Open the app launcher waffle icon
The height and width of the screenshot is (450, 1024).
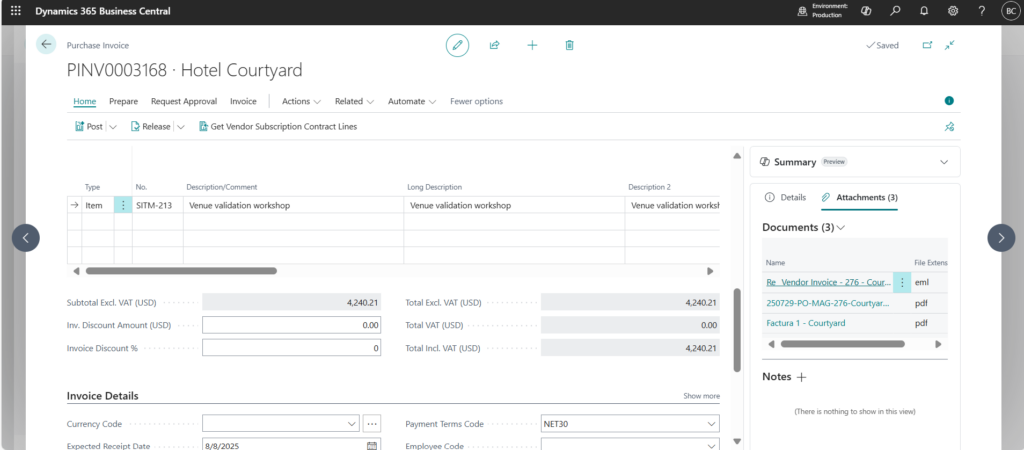(16, 11)
